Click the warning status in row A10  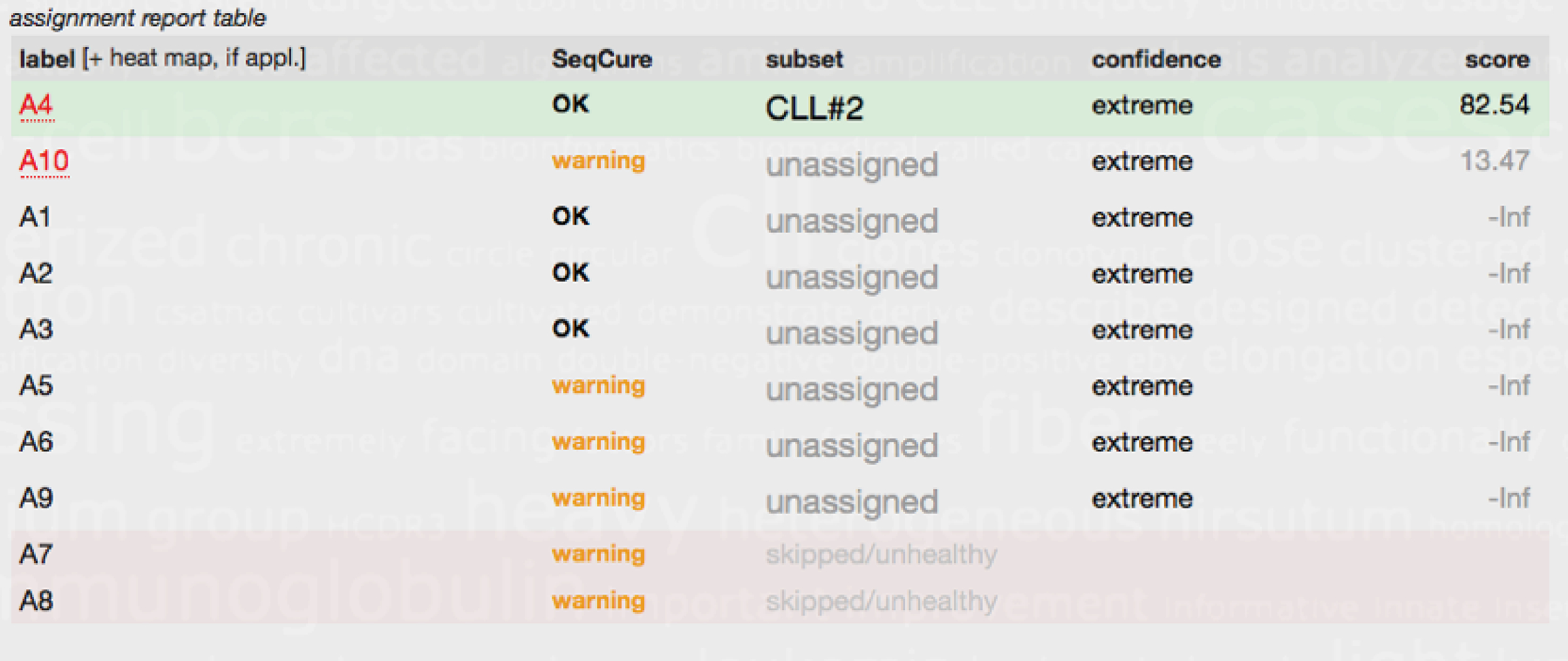click(598, 161)
